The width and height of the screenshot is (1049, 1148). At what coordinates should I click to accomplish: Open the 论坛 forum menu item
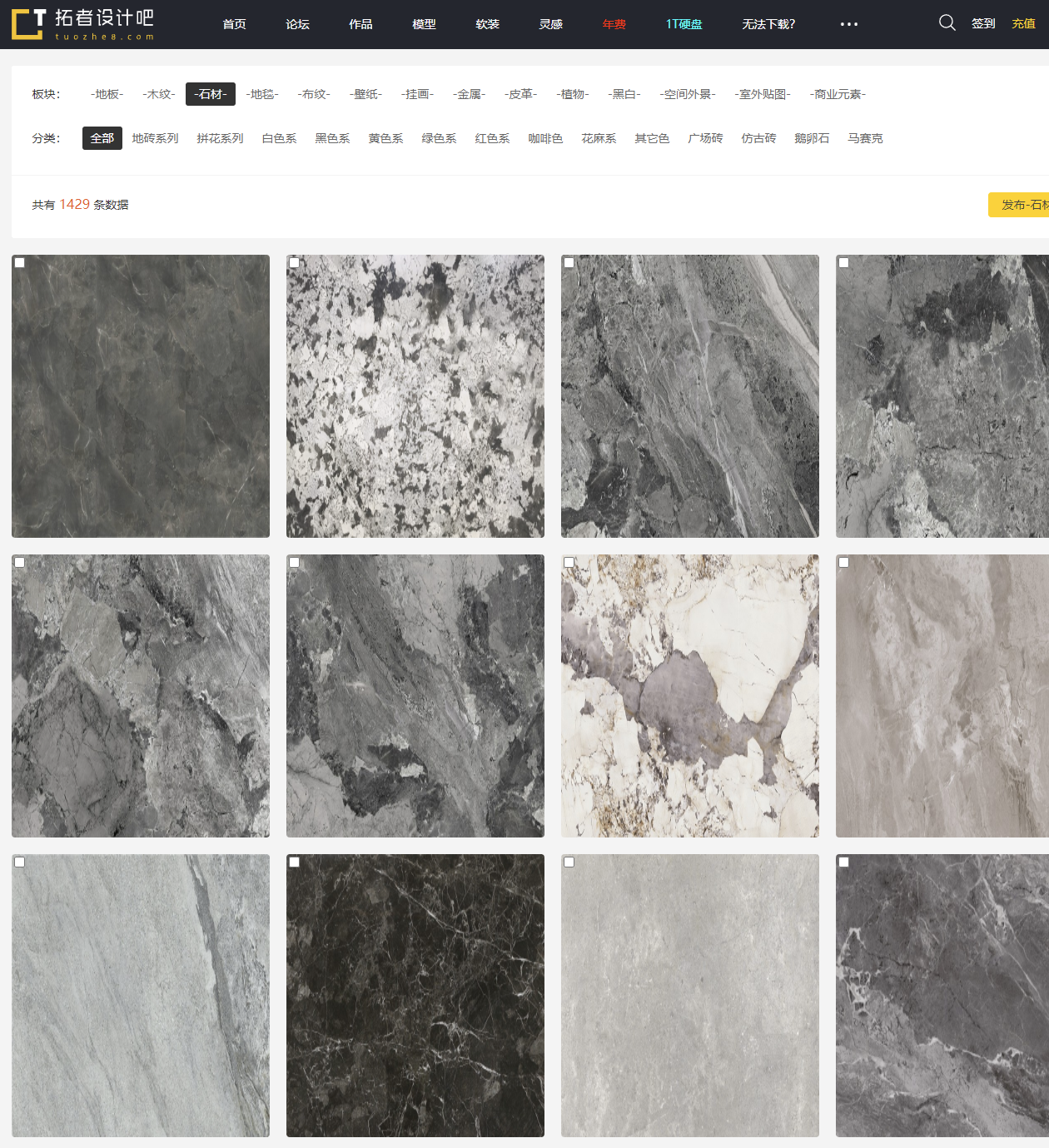[x=297, y=24]
